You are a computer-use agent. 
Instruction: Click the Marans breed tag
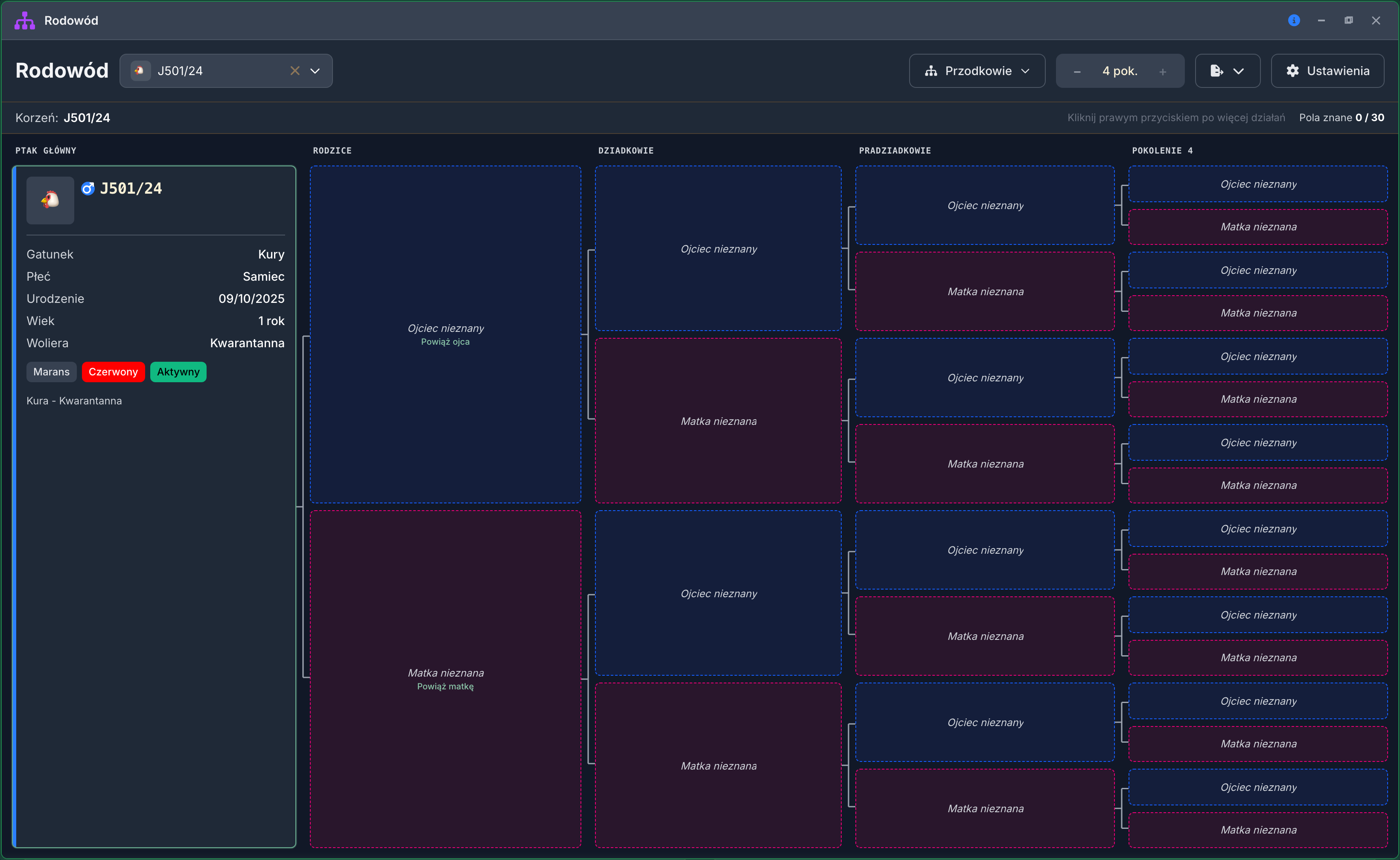[51, 372]
